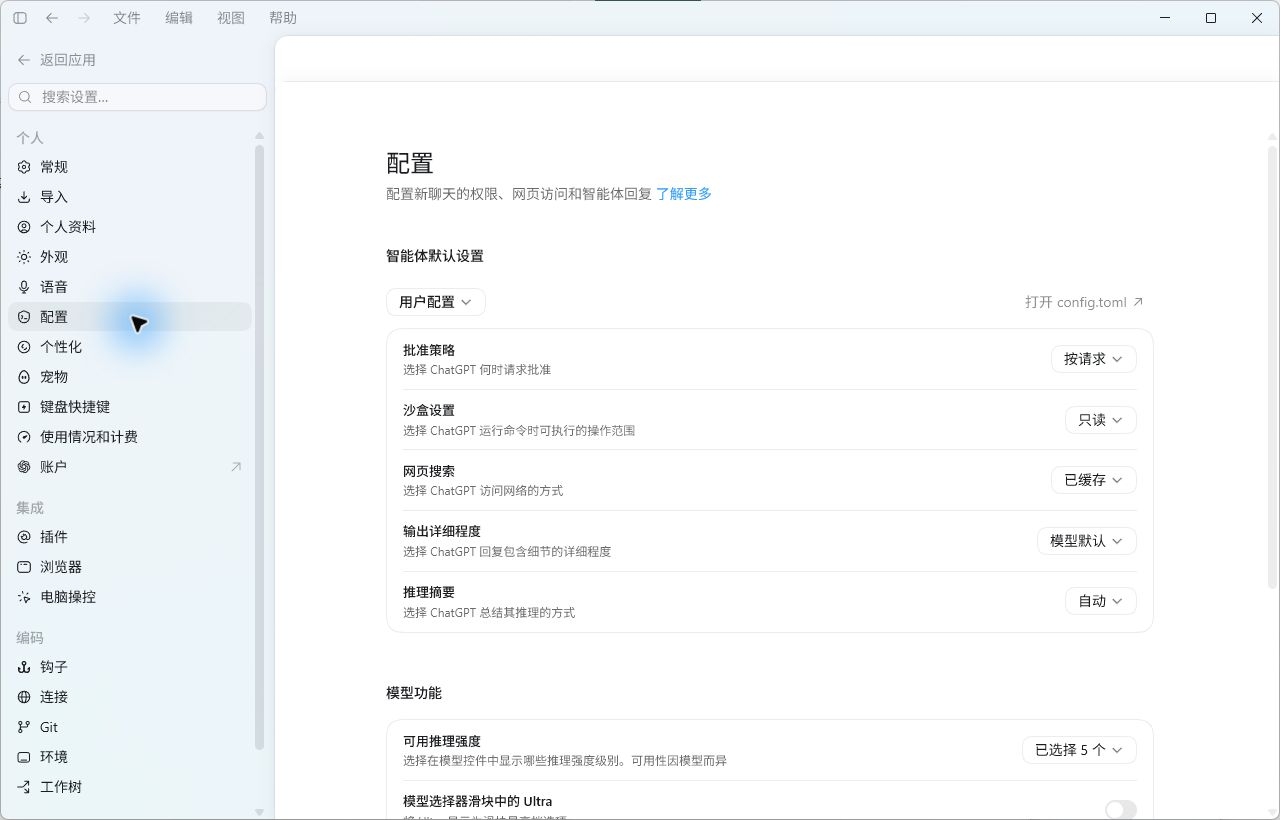Click the download icon beside 导入
The width and height of the screenshot is (1280, 820).
click(x=24, y=197)
